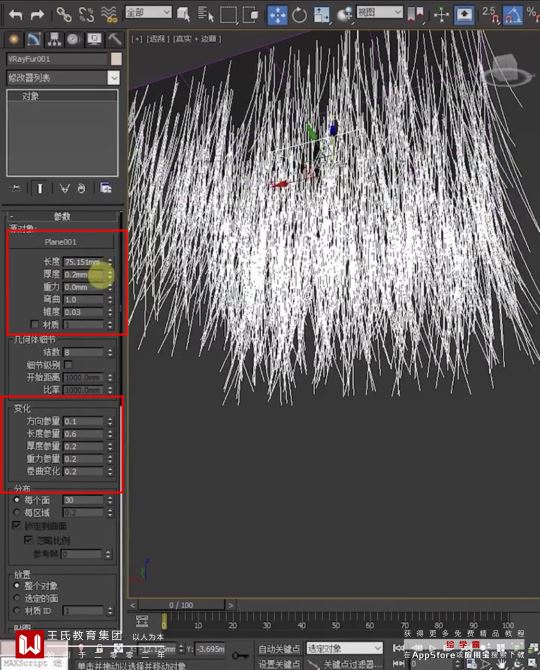
Task: Click the Select and Place tool icon
Action: [x=344, y=15]
